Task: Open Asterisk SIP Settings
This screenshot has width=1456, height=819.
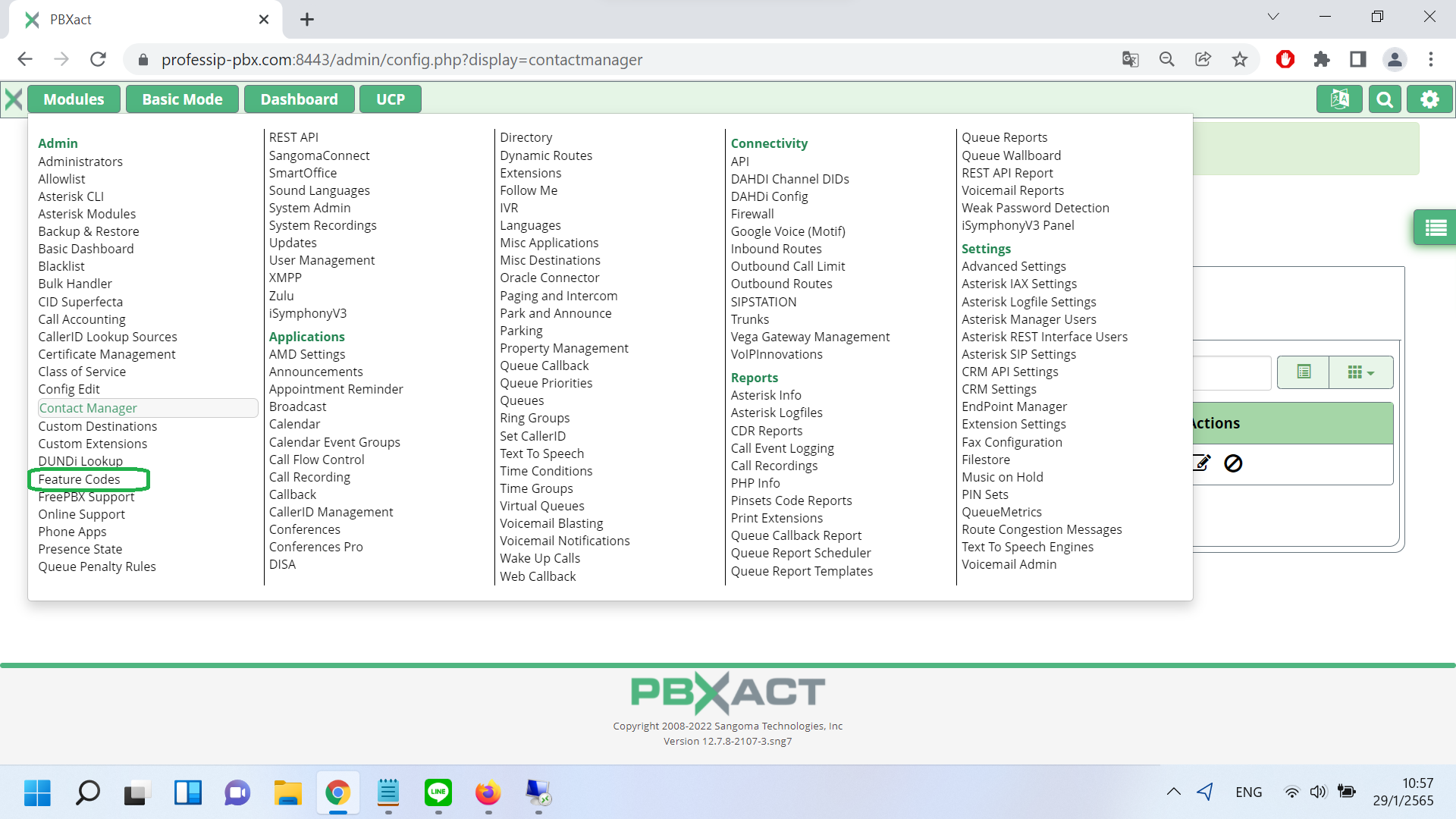Action: tap(1018, 354)
